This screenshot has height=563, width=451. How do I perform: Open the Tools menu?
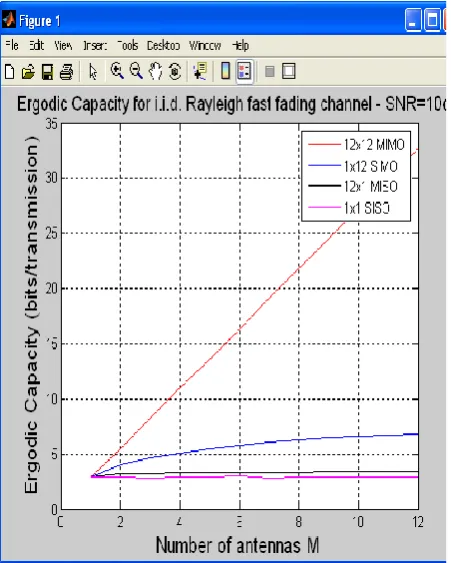[x=128, y=45]
